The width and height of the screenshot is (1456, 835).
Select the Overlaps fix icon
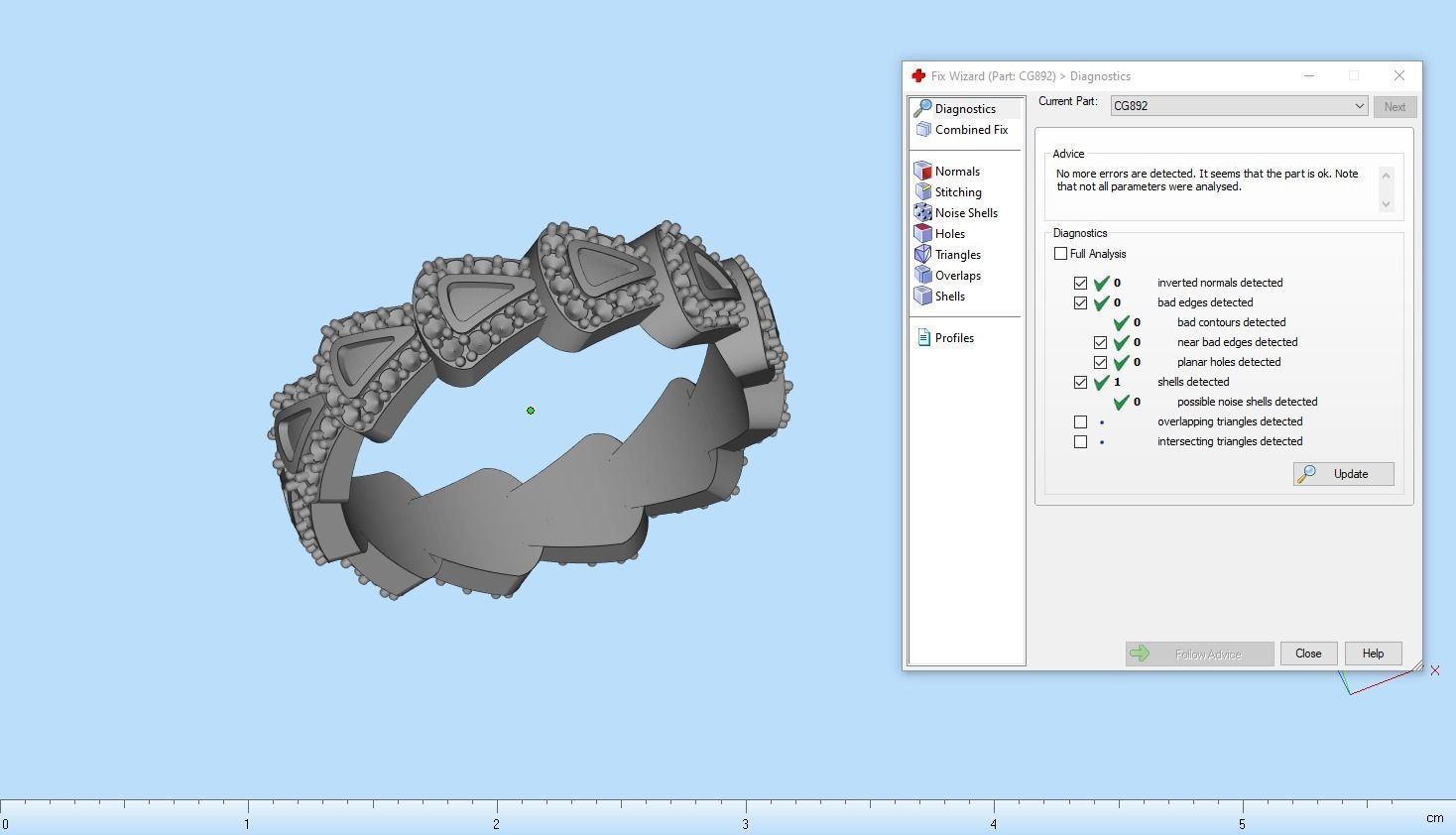click(x=923, y=276)
